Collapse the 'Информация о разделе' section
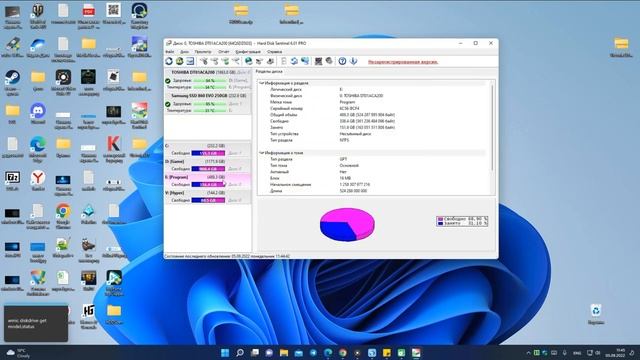 [261, 83]
